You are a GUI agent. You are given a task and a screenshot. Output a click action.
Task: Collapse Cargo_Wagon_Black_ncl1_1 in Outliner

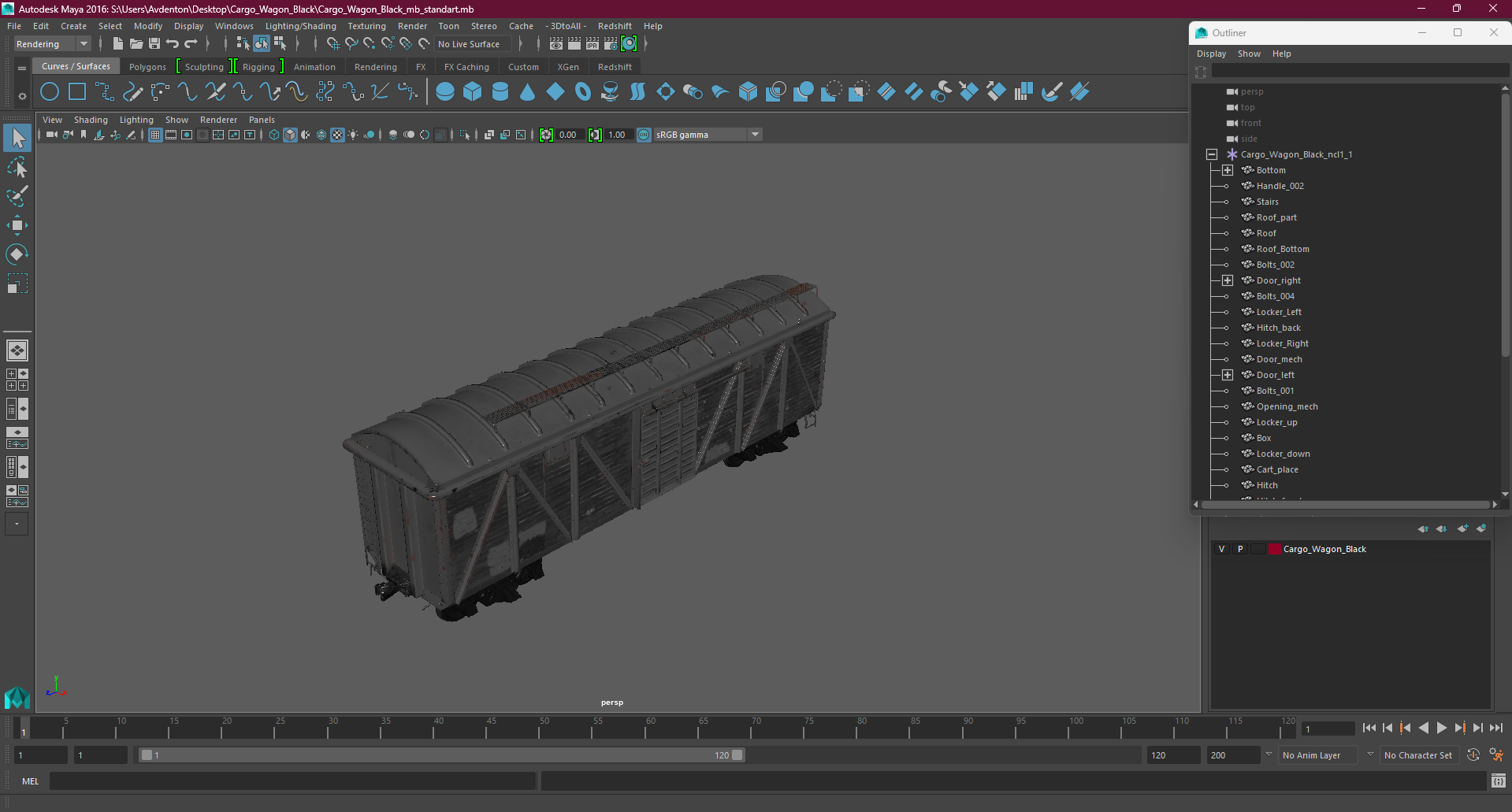point(1212,154)
